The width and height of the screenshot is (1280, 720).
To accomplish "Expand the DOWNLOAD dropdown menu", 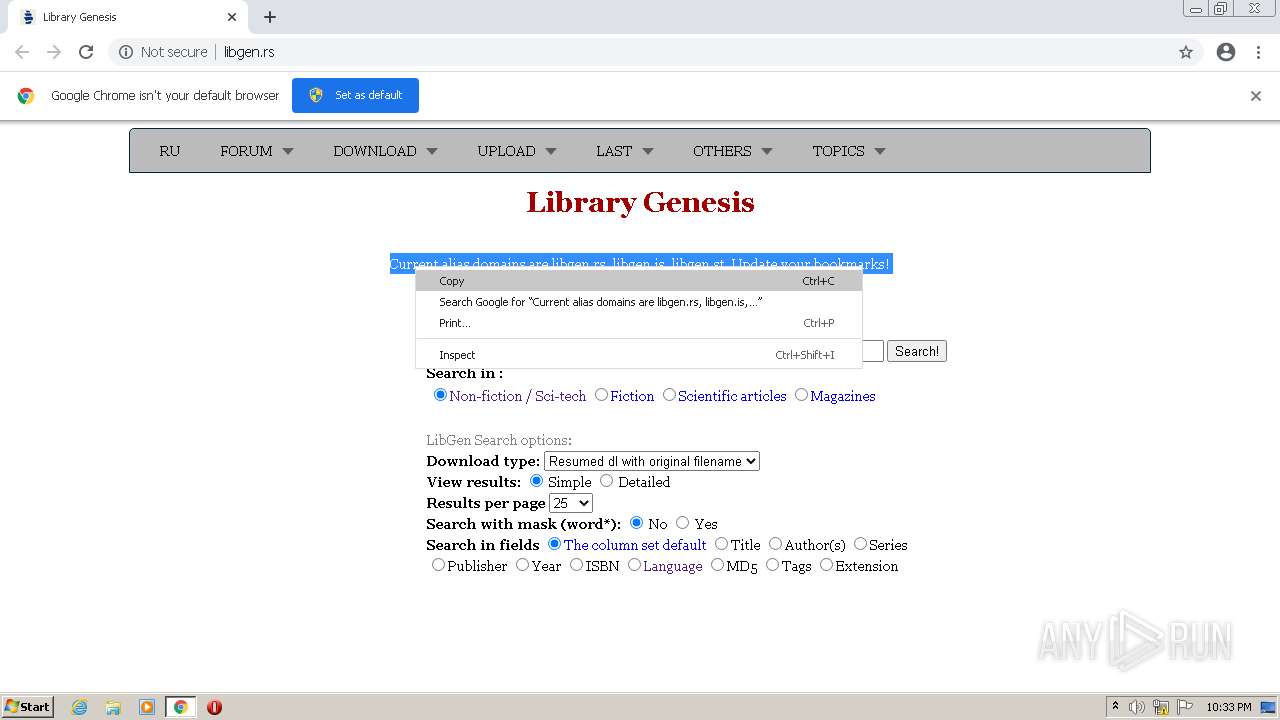I will 385,151.
